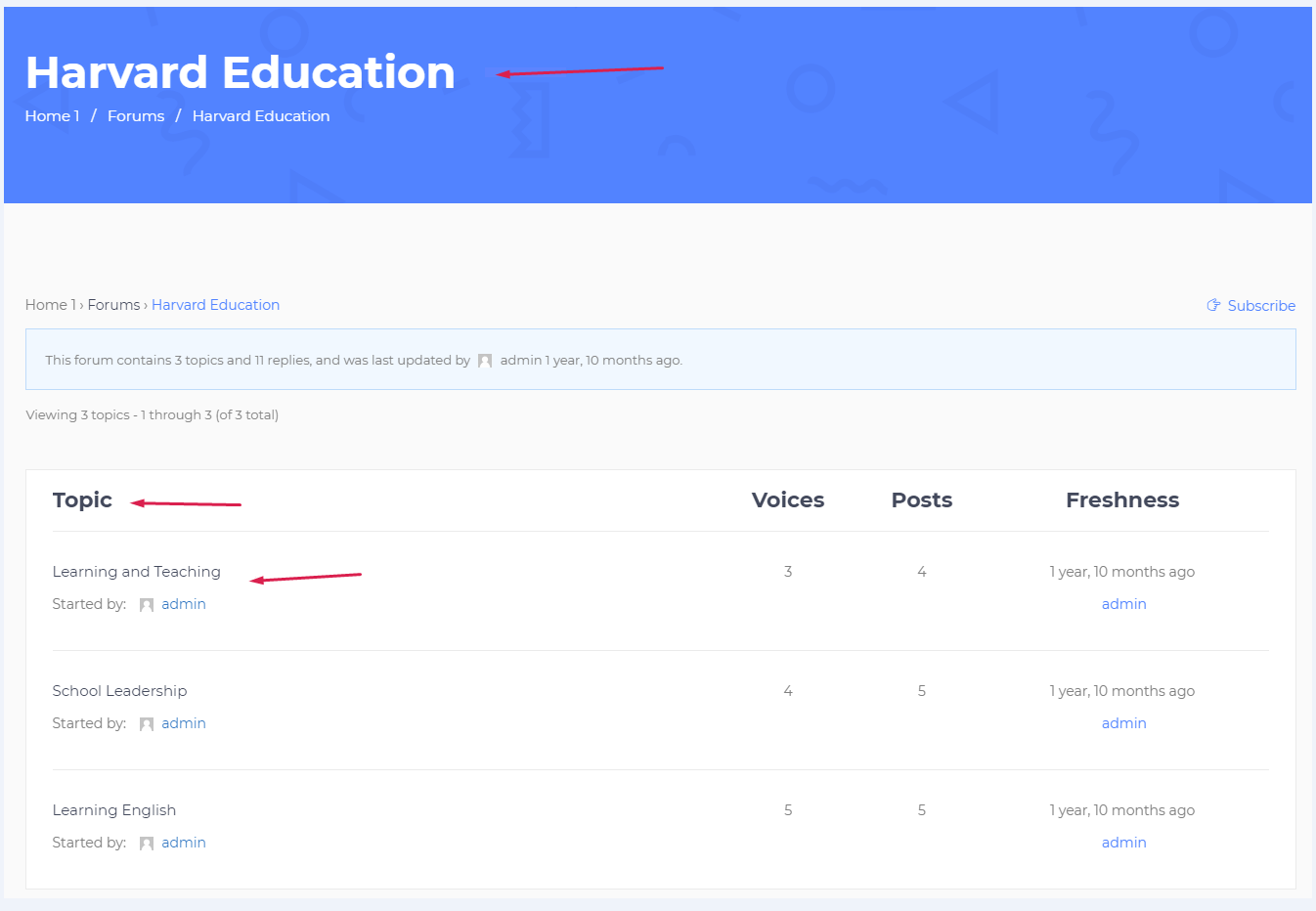Open the Learning English topic
The width and height of the screenshot is (1316, 911).
point(113,810)
